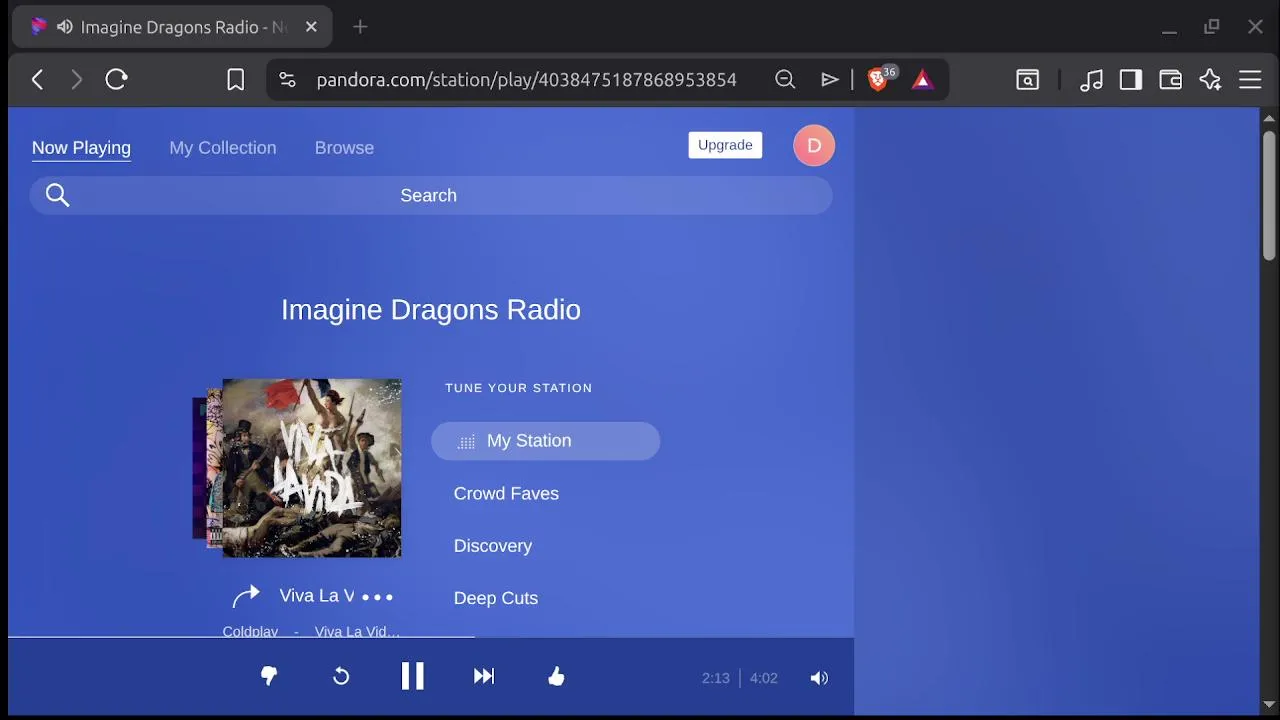
Task: Click the scrollbar down arrow
Action: (1268, 705)
